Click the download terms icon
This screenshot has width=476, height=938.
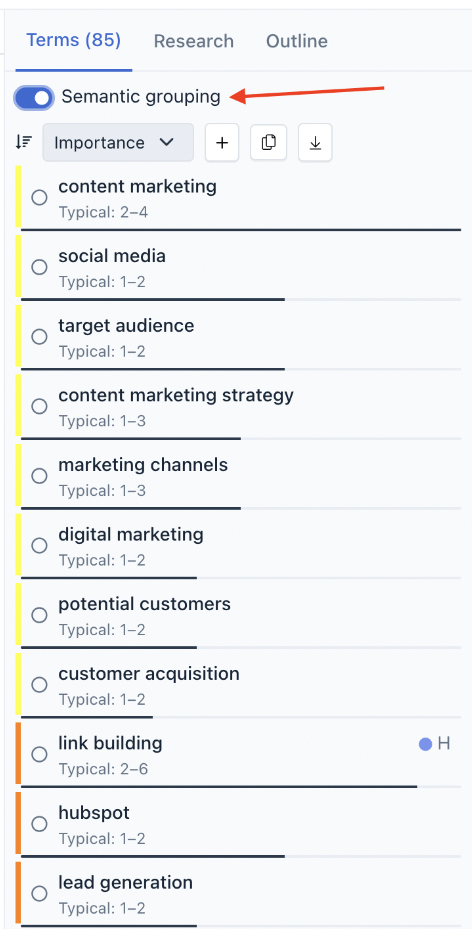click(x=315, y=143)
